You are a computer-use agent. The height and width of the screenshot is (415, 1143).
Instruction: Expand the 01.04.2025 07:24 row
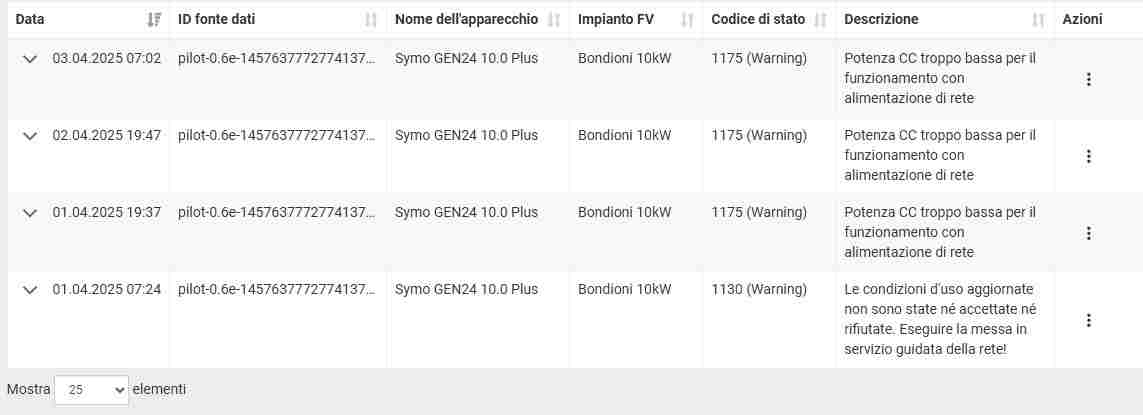tap(30, 290)
